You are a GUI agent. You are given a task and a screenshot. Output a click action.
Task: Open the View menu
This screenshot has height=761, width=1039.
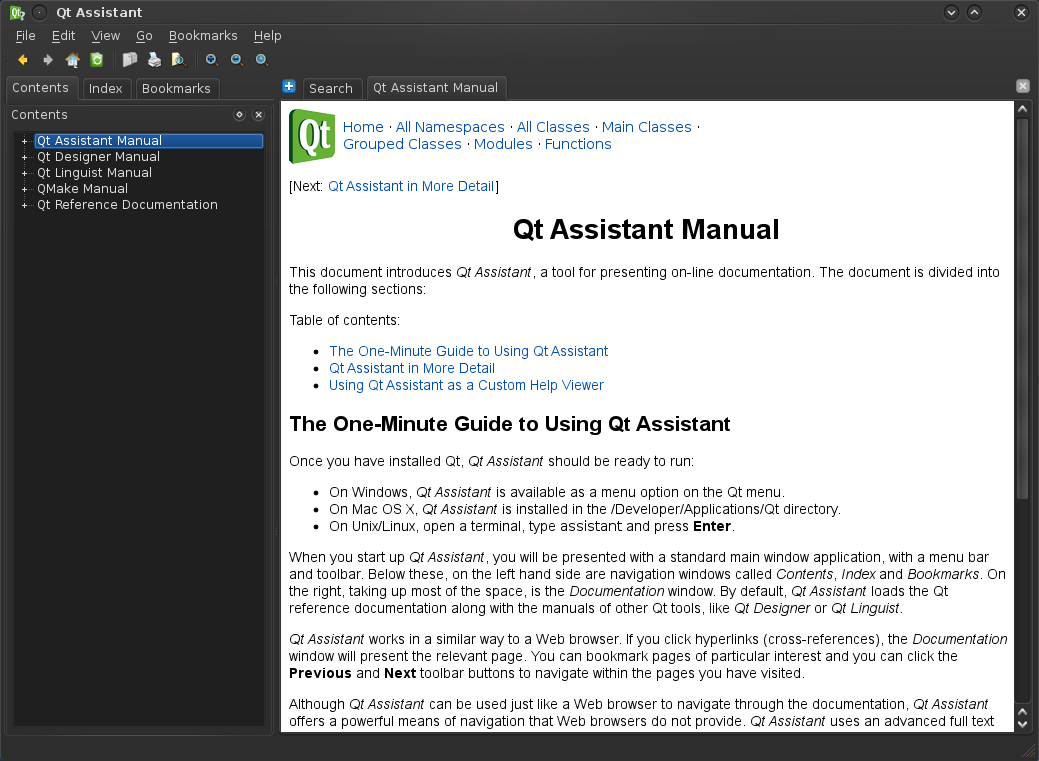coord(106,36)
